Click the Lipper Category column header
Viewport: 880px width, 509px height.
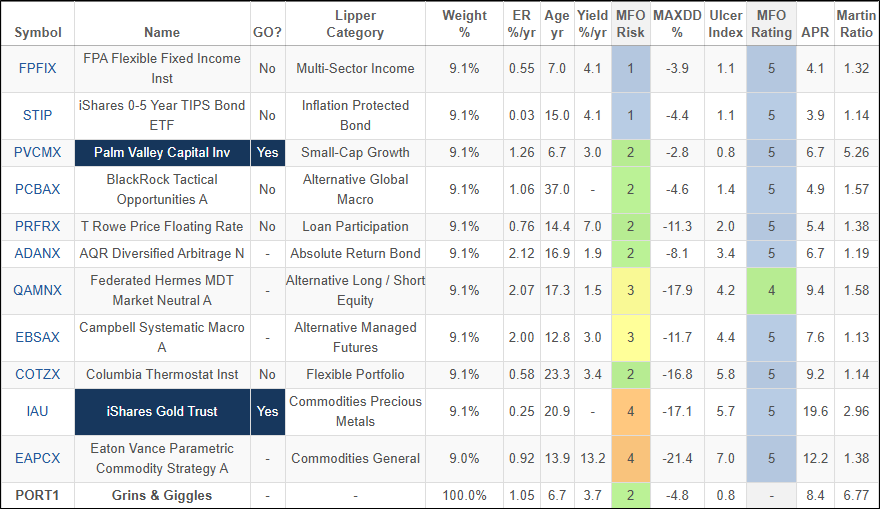click(x=355, y=24)
